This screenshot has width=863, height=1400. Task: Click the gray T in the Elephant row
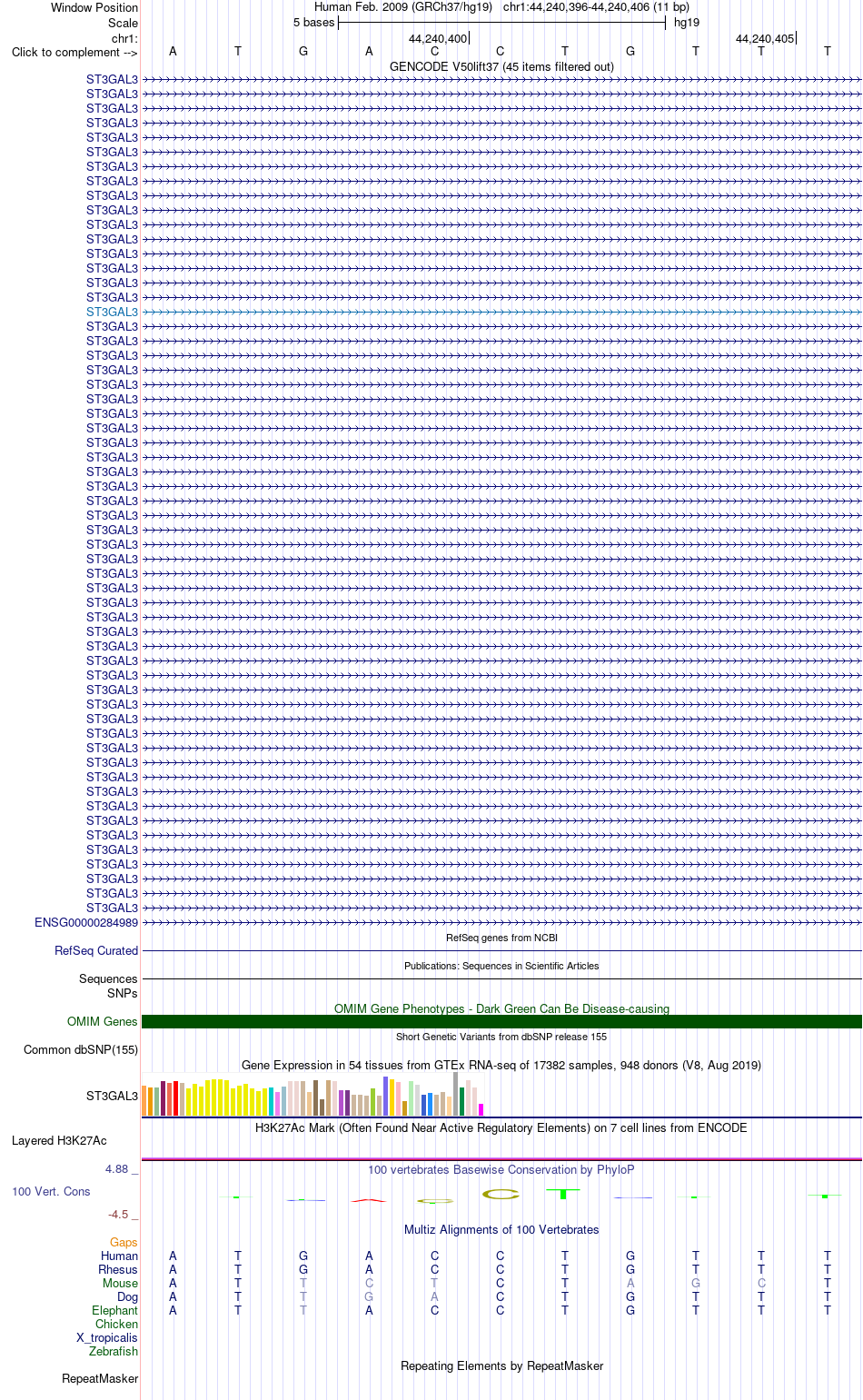click(303, 1310)
